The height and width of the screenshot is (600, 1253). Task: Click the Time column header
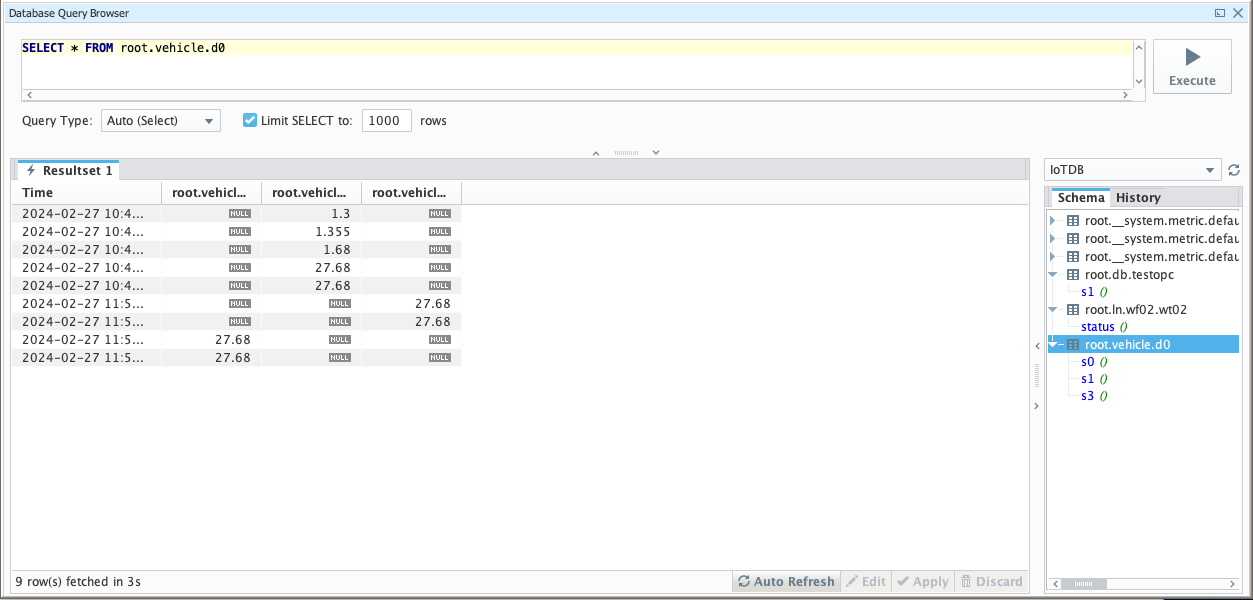pos(86,193)
